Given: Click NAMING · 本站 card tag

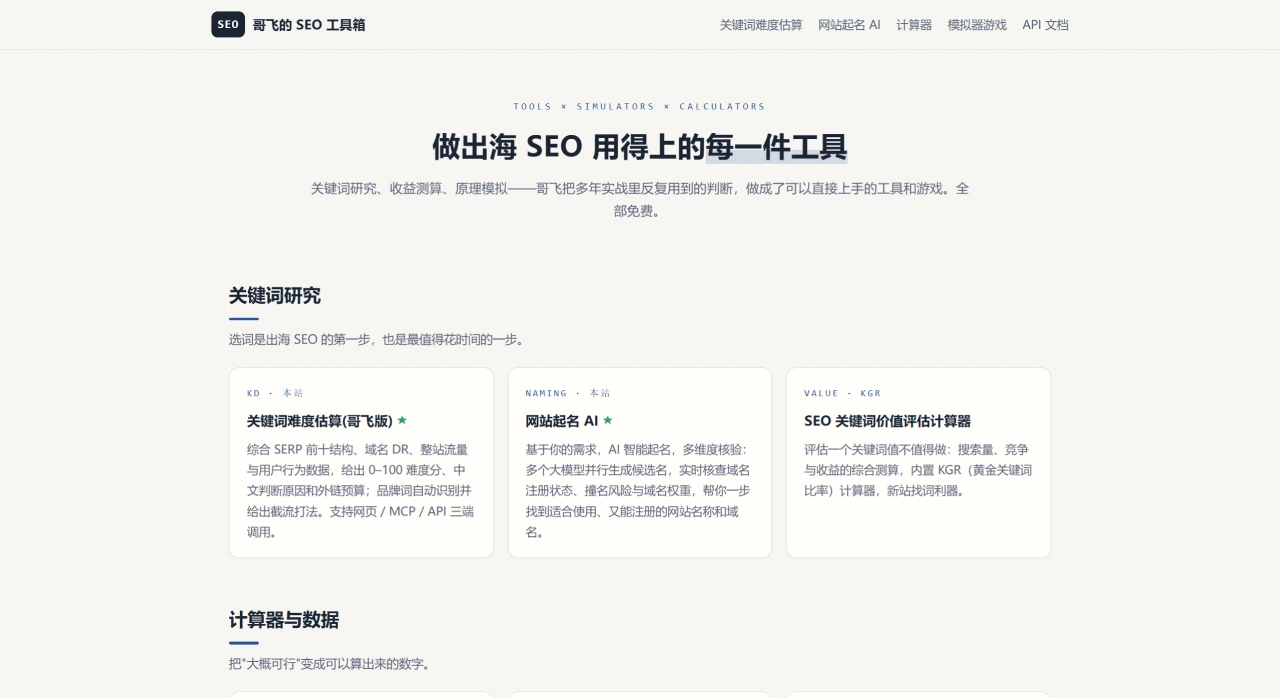Looking at the screenshot, I should (x=568, y=393).
